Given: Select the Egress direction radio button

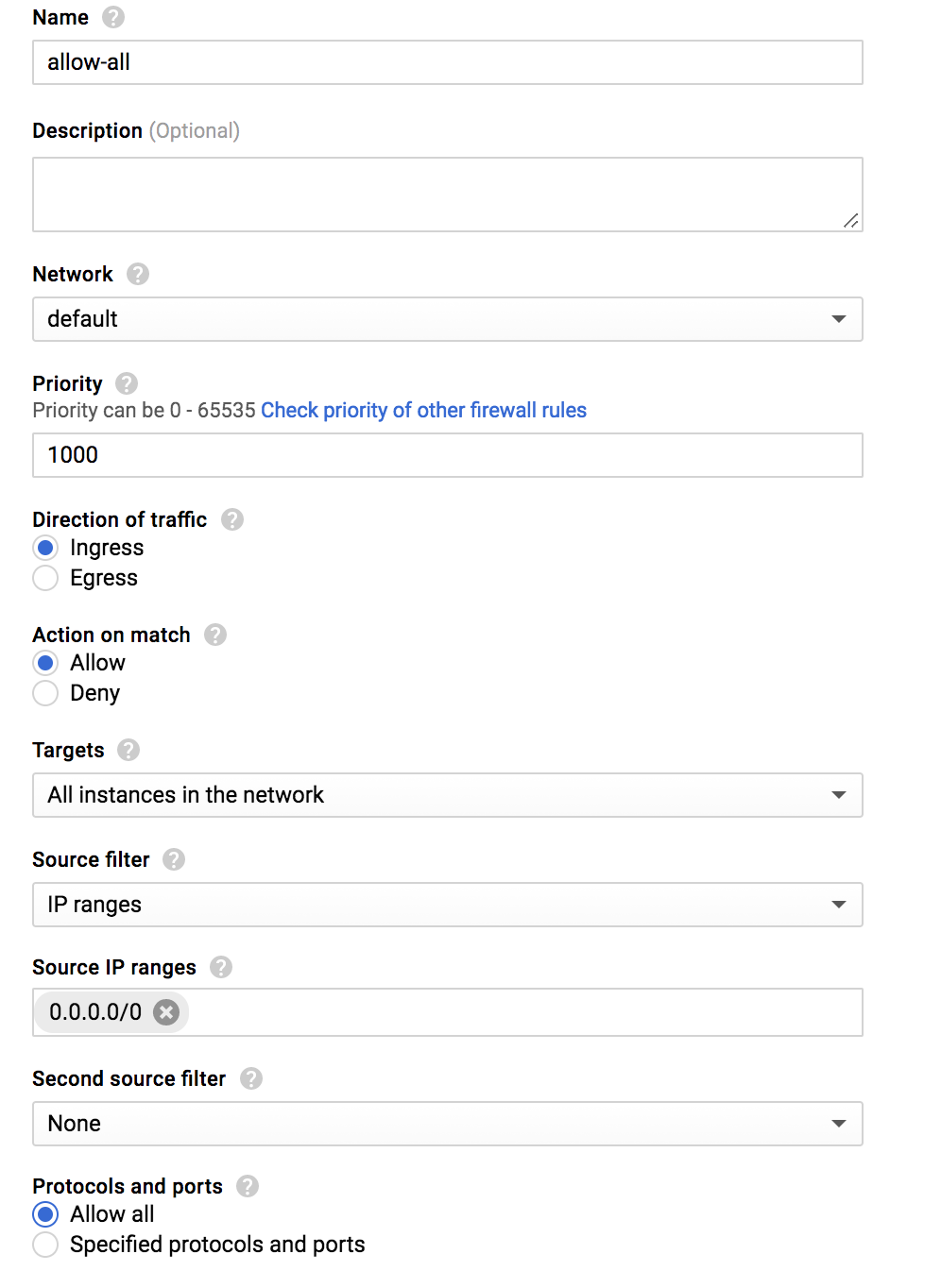Looking at the screenshot, I should tap(45, 578).
